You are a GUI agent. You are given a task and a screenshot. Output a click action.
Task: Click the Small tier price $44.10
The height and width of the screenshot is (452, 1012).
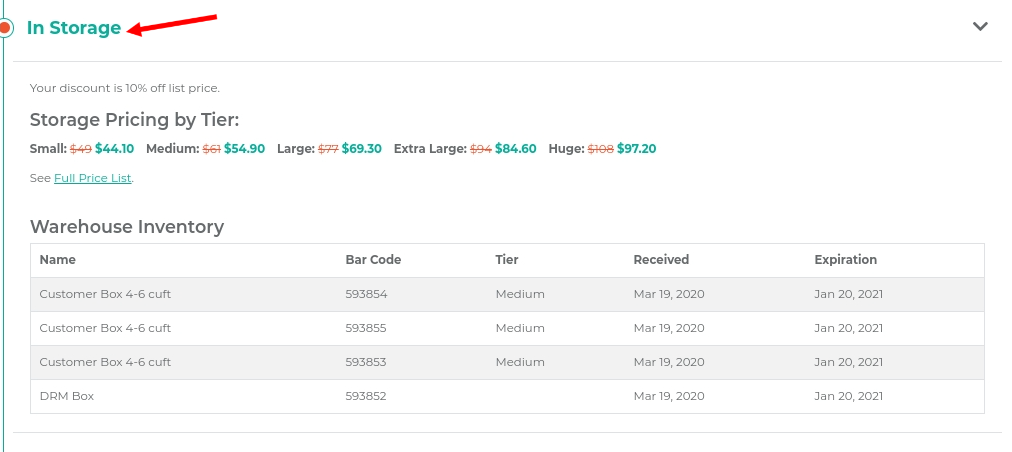[x=114, y=149]
